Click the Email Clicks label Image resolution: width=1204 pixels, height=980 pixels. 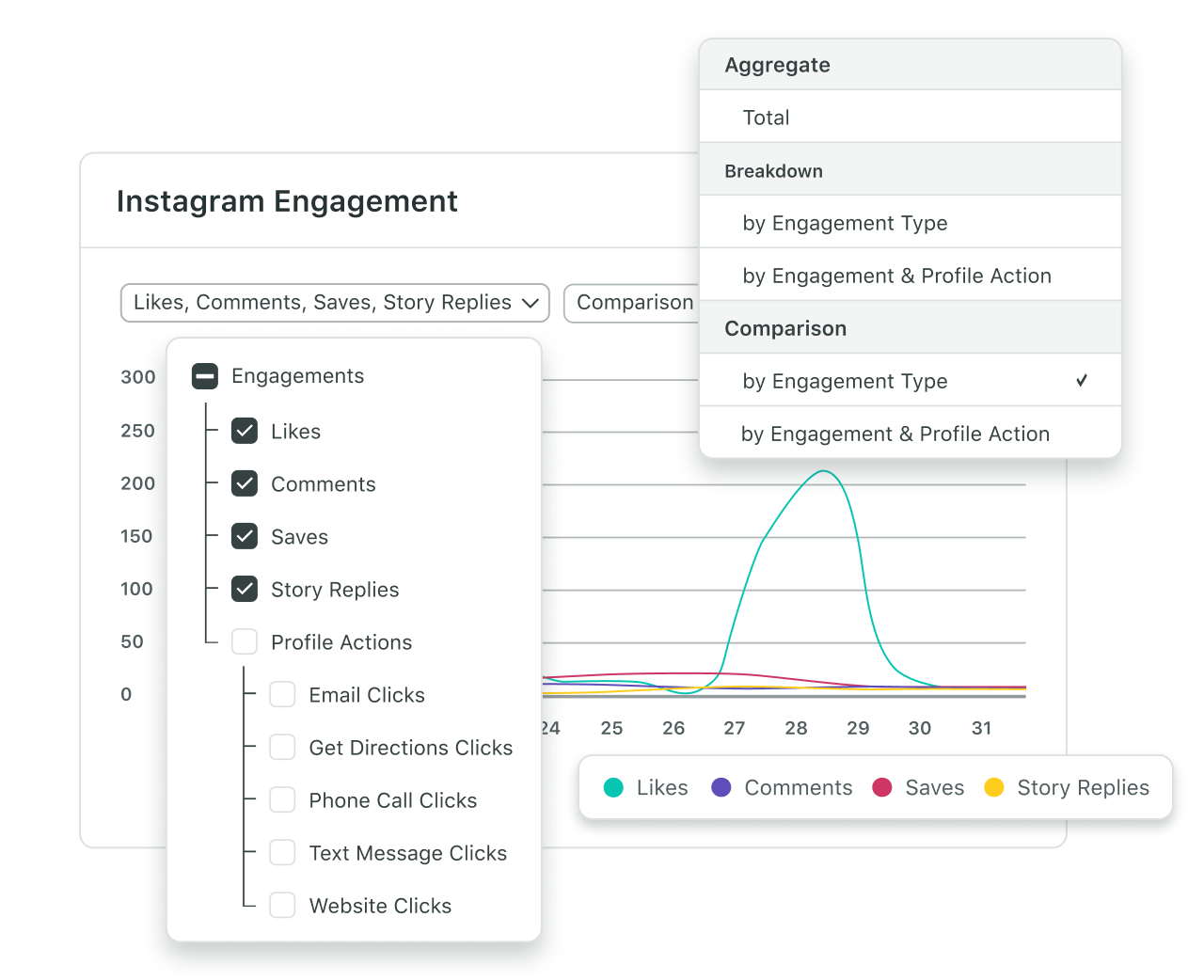pos(367,694)
